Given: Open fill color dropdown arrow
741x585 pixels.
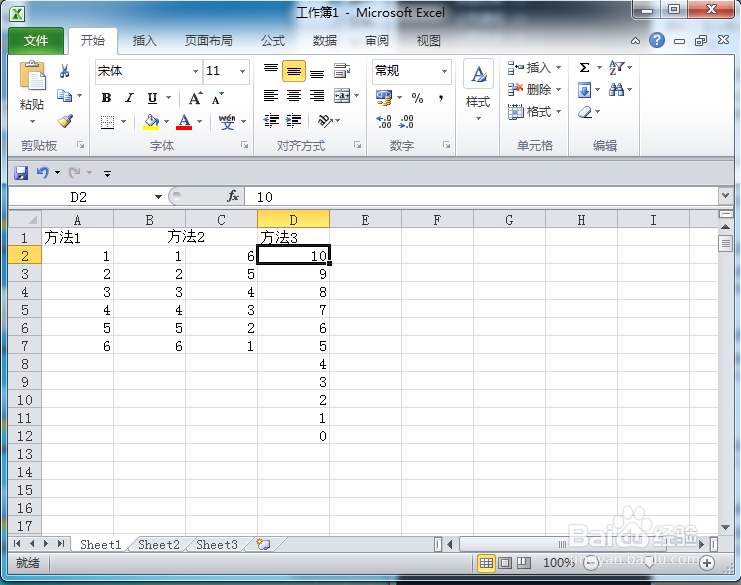Looking at the screenshot, I should (166, 122).
